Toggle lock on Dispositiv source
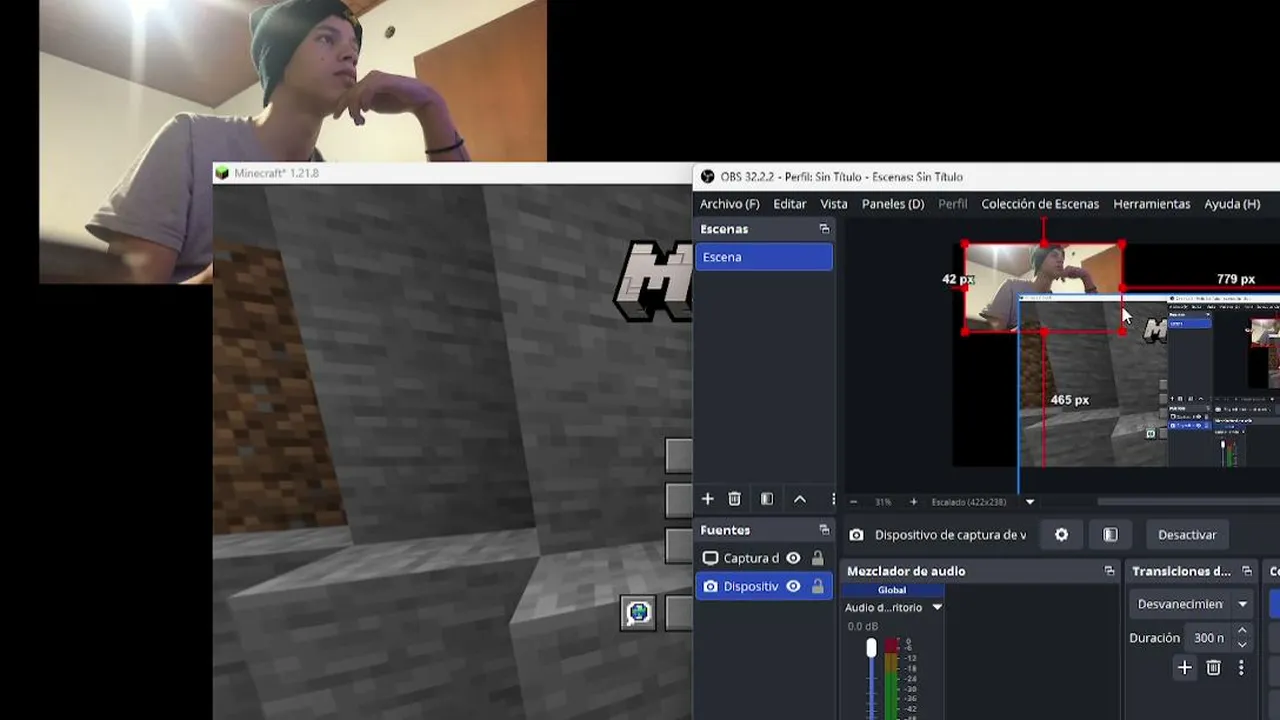This screenshot has height=720, width=1280. point(817,586)
